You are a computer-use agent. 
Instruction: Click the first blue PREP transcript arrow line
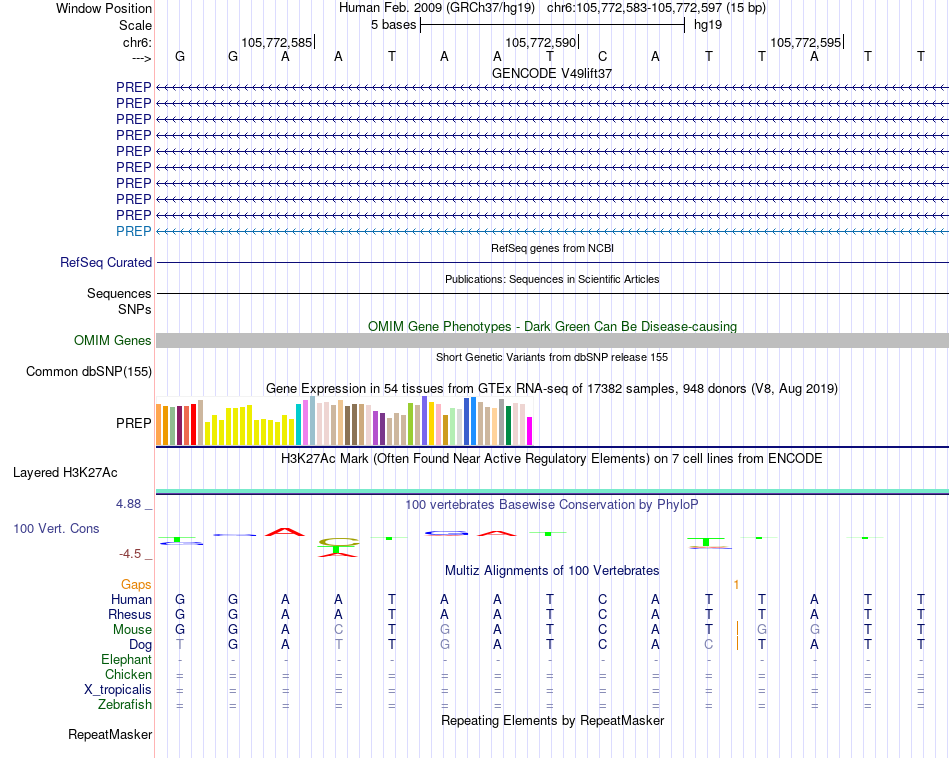coord(552,88)
